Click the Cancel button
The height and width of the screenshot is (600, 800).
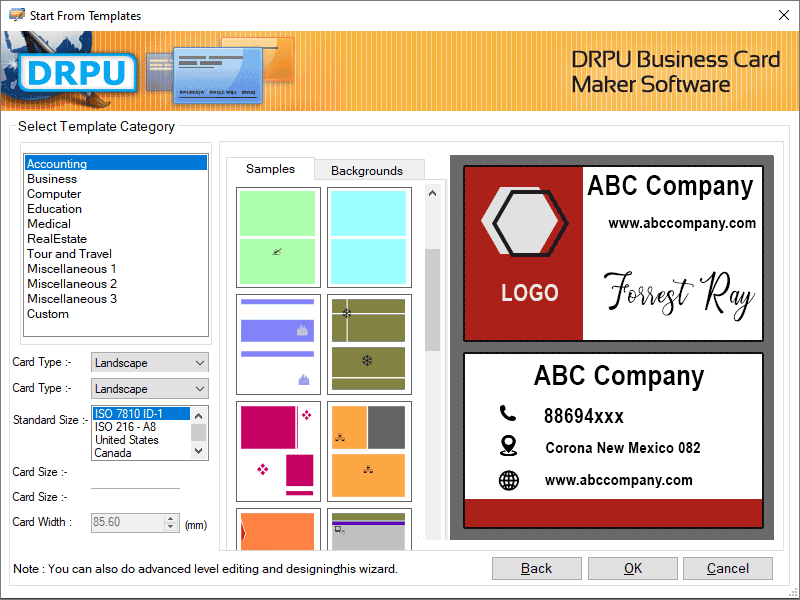[728, 568]
